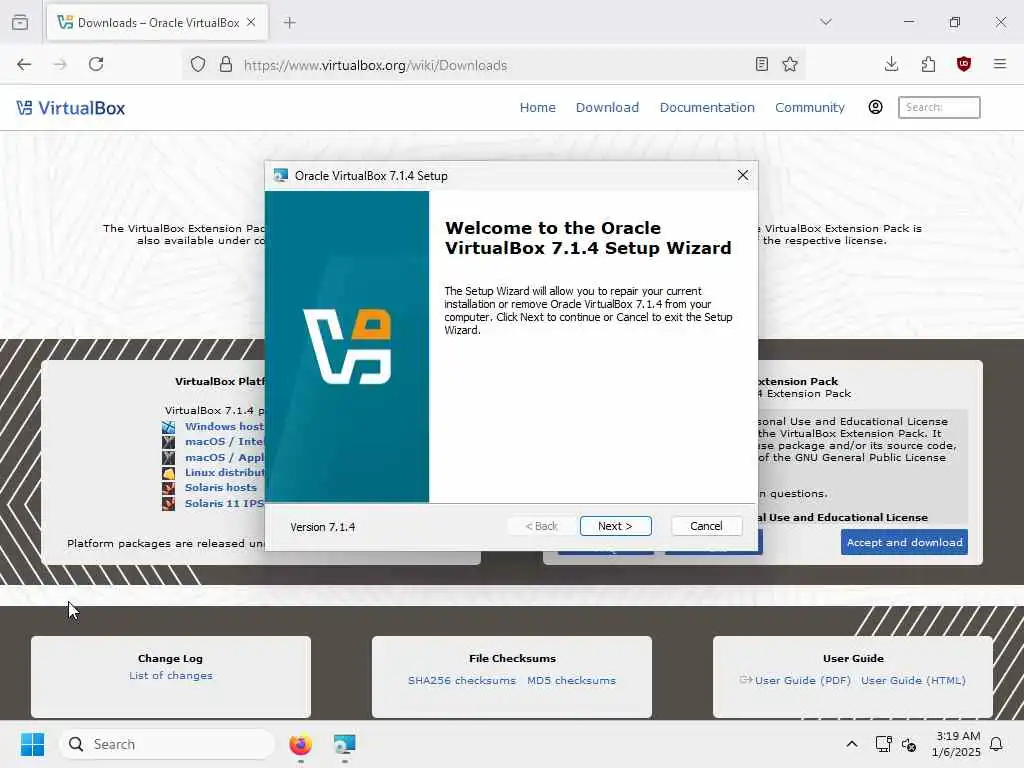Show hidden system tray icons

pyautogui.click(x=852, y=744)
